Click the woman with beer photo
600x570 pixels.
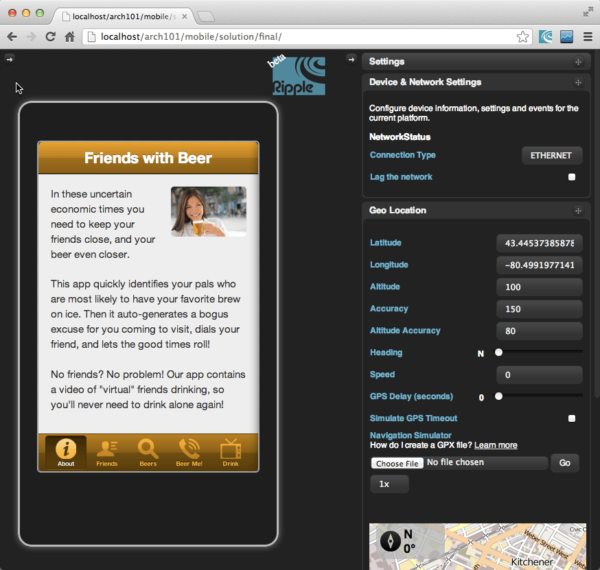click(209, 212)
